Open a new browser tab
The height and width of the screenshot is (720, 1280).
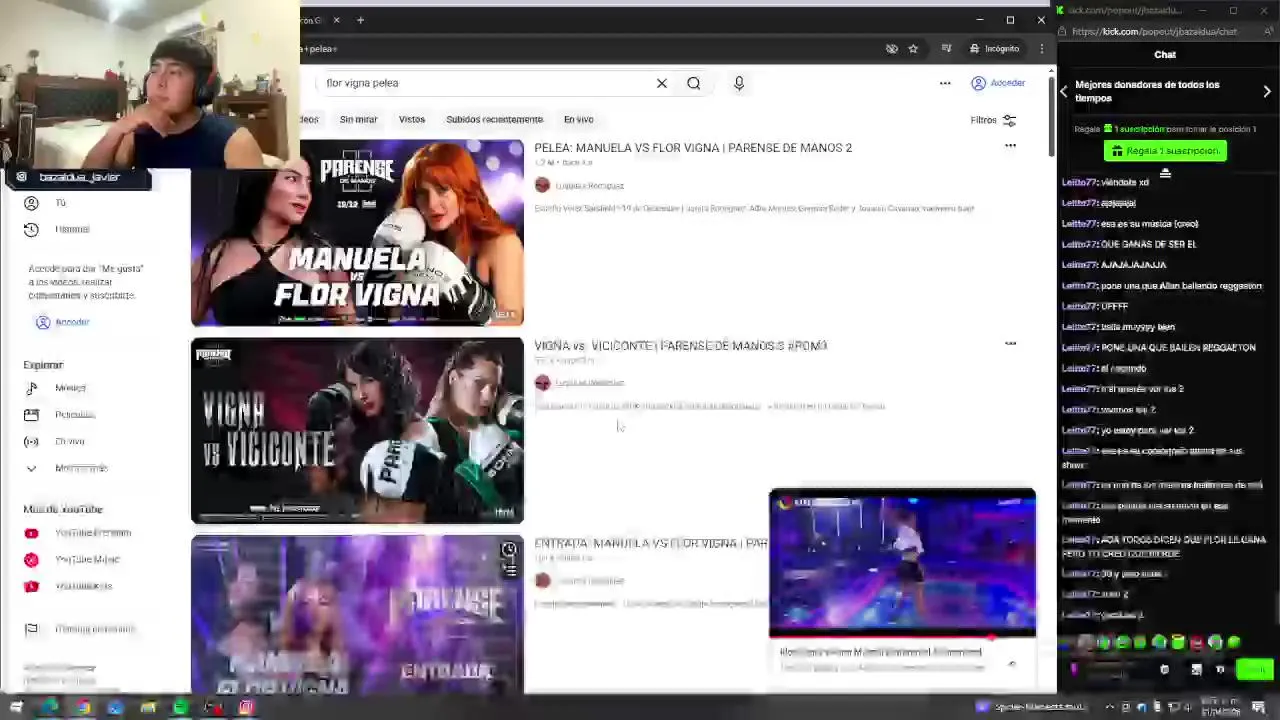click(360, 20)
